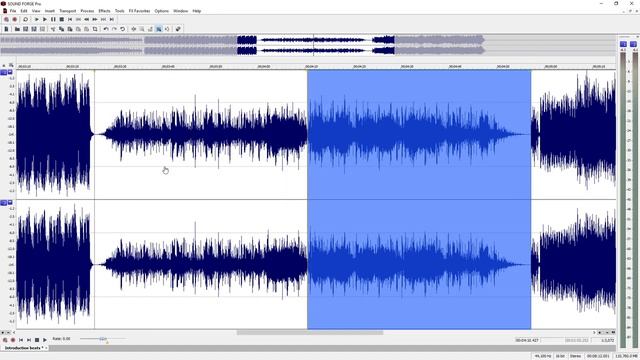The width and height of the screenshot is (640, 360).
Task: Open the Effects menu
Action: click(104, 11)
